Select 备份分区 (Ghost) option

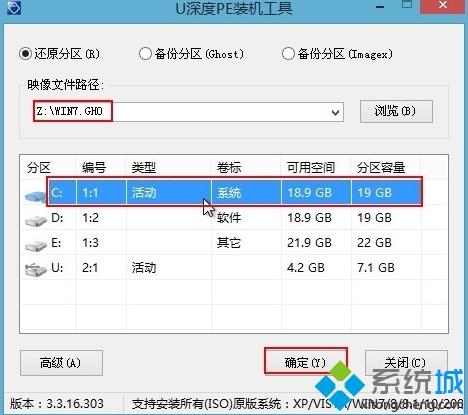pos(145,54)
